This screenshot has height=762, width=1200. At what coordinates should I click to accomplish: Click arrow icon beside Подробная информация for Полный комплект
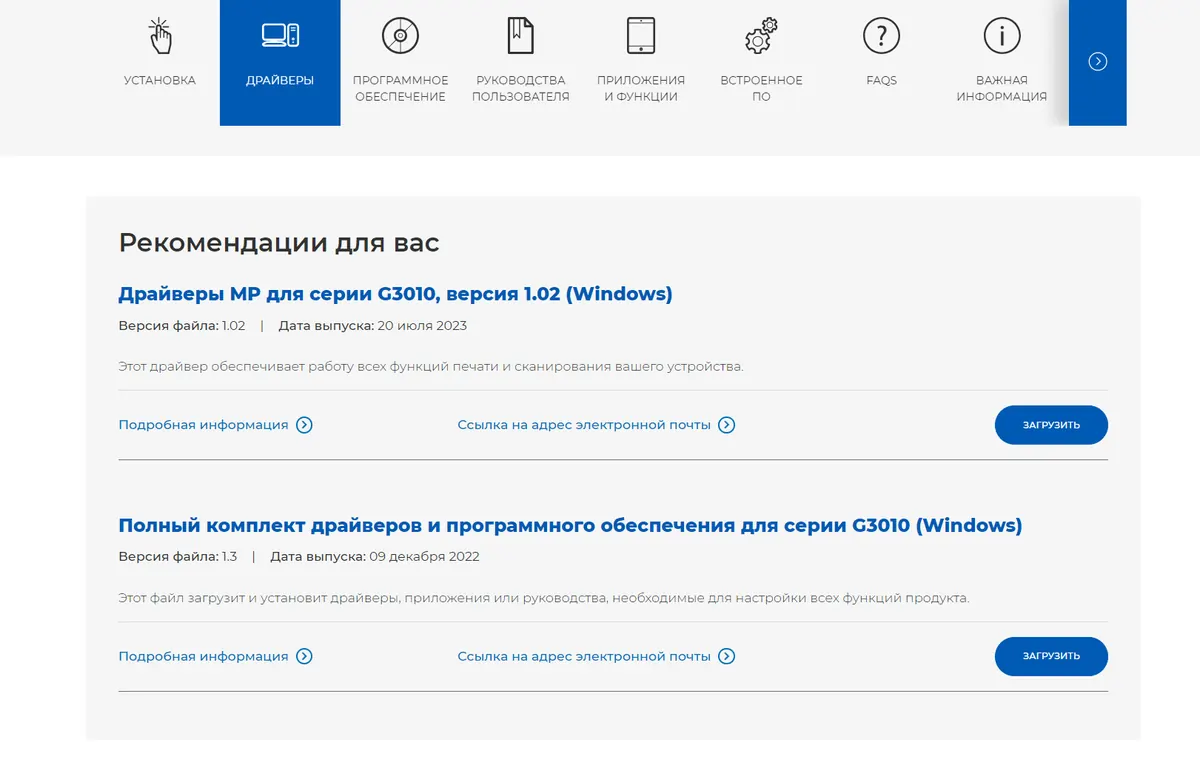point(304,656)
